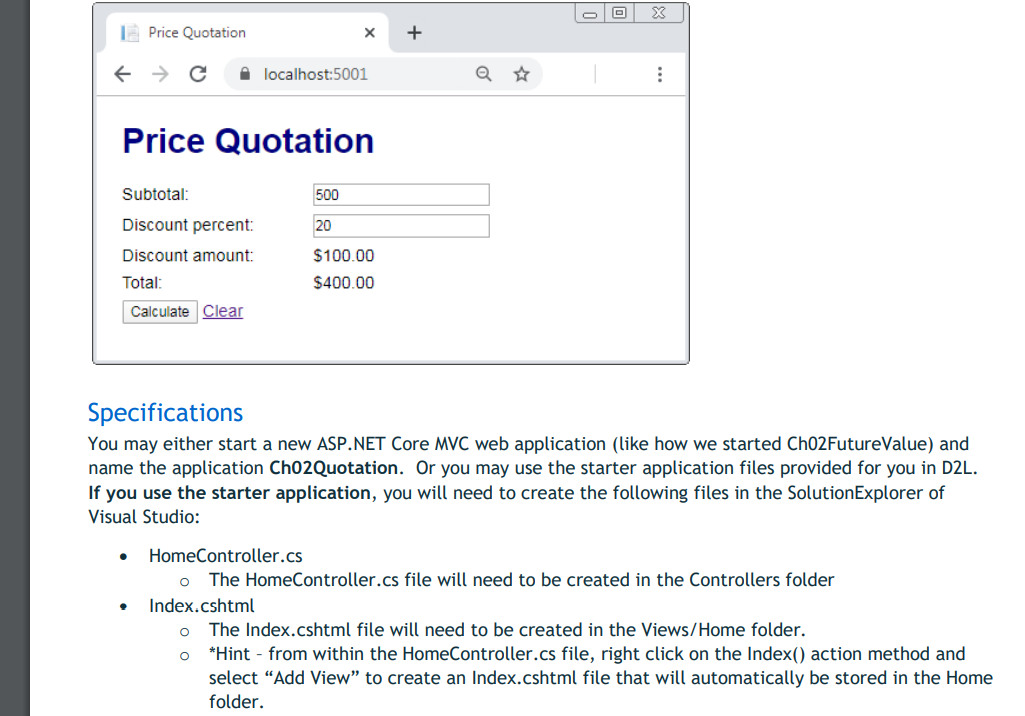The width and height of the screenshot is (1025, 716).
Task: Click the Discount percent input field
Action: [x=400, y=225]
